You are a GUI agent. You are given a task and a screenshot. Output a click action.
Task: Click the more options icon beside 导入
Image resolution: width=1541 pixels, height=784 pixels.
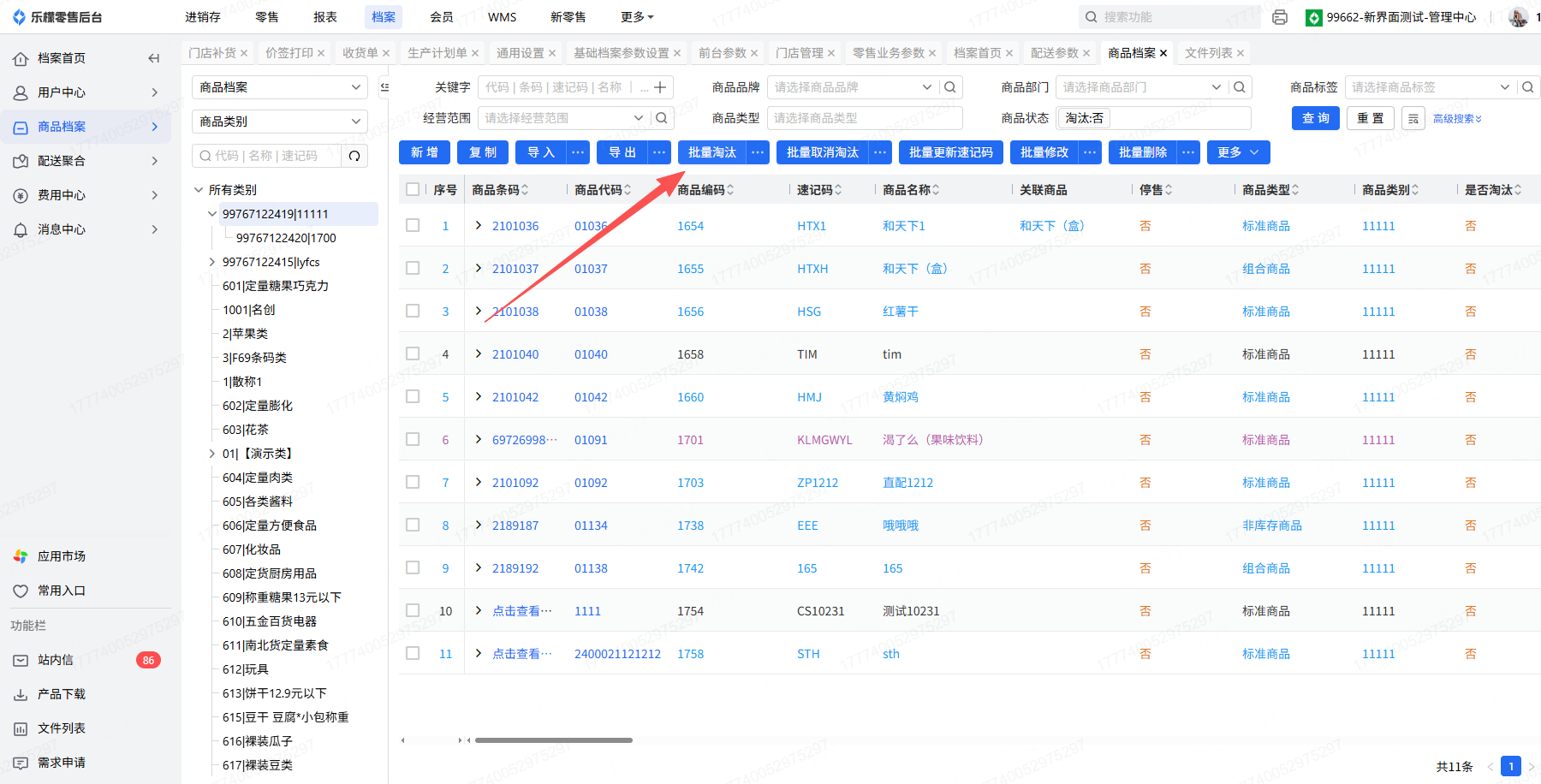[578, 152]
